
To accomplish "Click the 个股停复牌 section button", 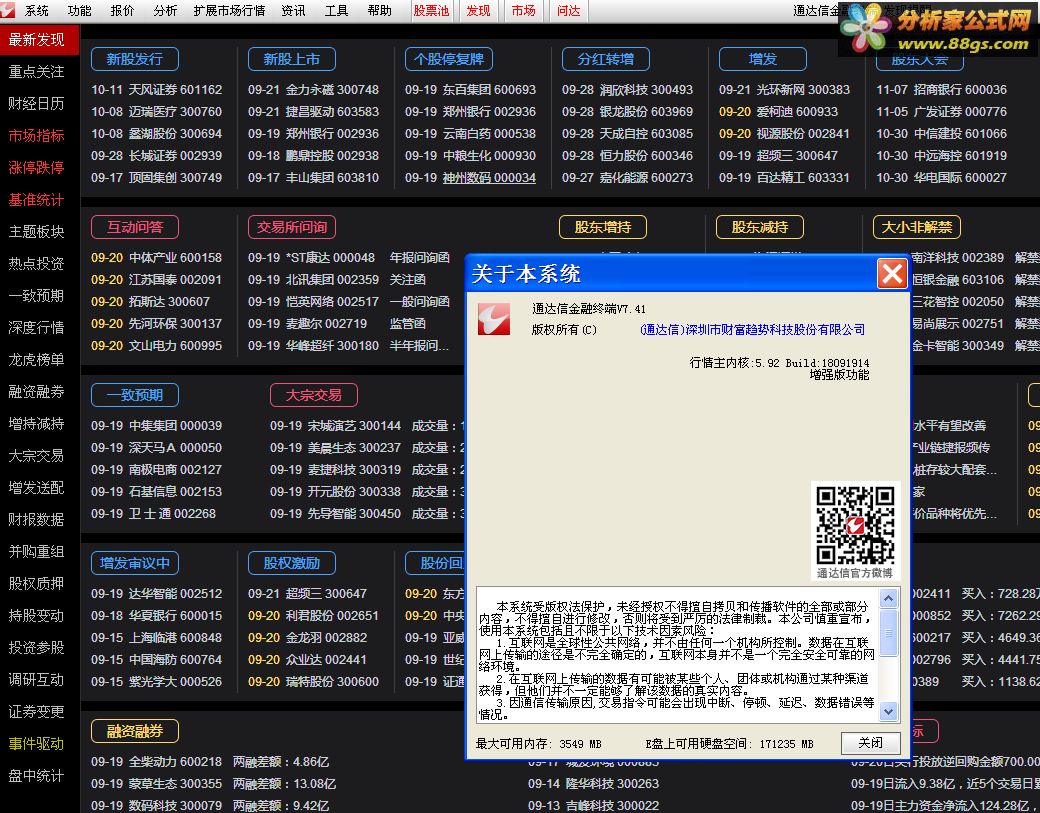I will 449,59.
